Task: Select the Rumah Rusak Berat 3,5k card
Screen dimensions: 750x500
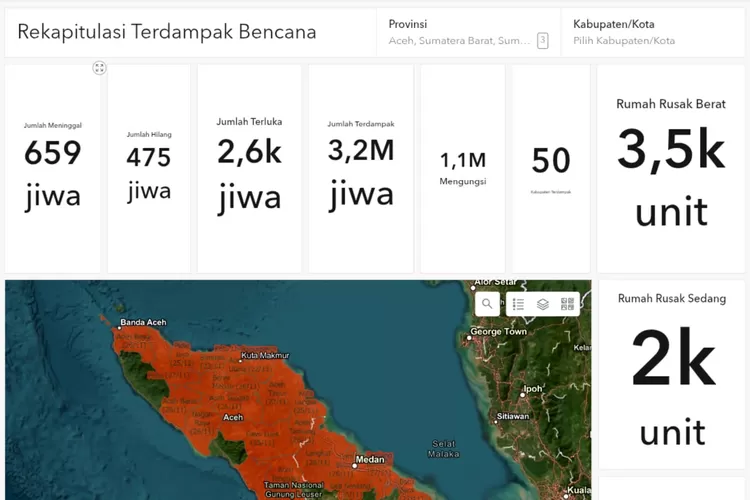Action: [671, 168]
